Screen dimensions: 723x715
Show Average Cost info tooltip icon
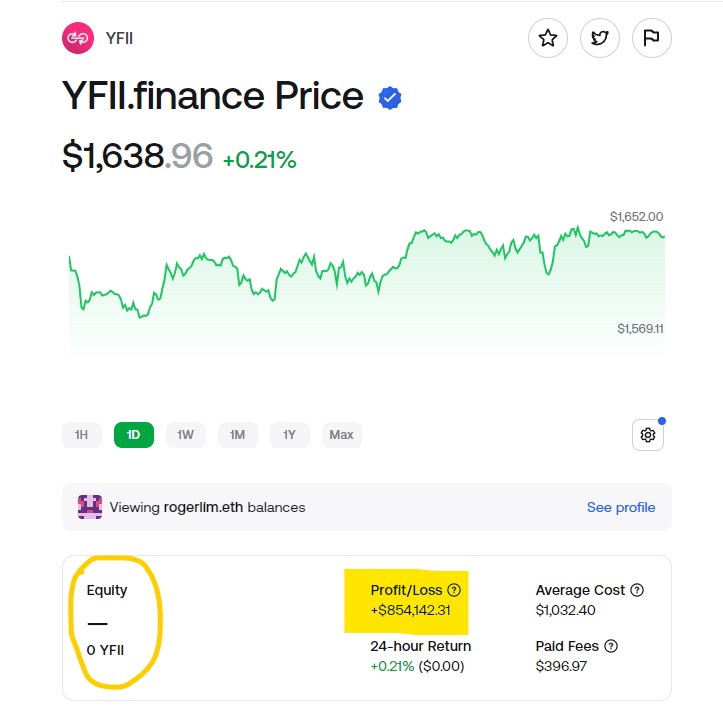[638, 590]
